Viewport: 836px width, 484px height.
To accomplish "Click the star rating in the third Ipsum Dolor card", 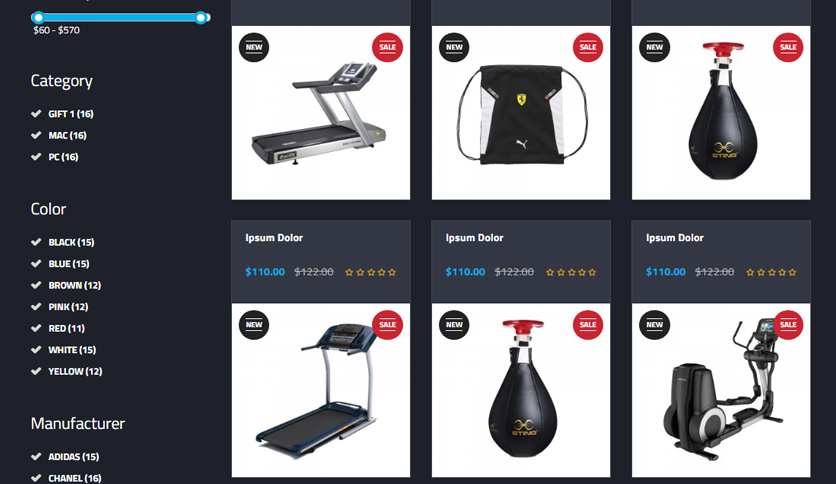I will (771, 272).
